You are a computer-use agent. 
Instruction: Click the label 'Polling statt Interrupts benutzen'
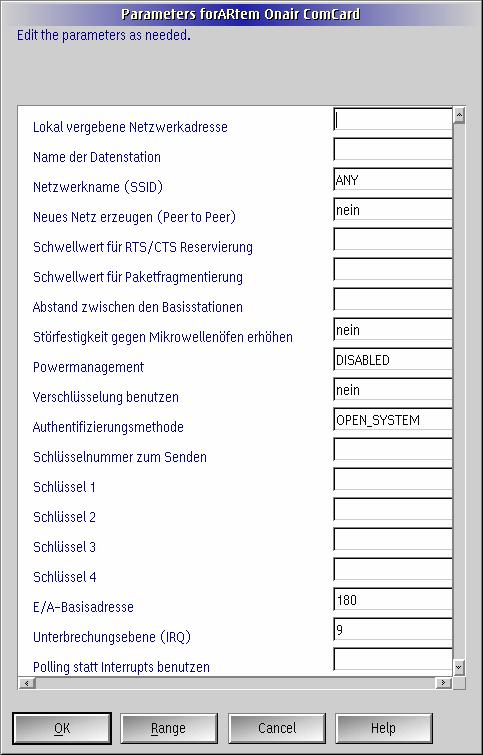coord(121,667)
